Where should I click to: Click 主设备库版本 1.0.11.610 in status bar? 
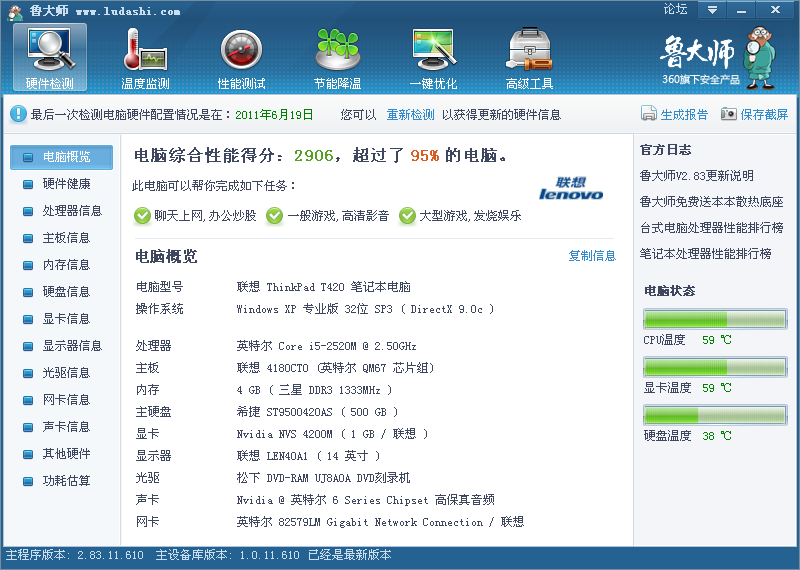(x=227, y=555)
